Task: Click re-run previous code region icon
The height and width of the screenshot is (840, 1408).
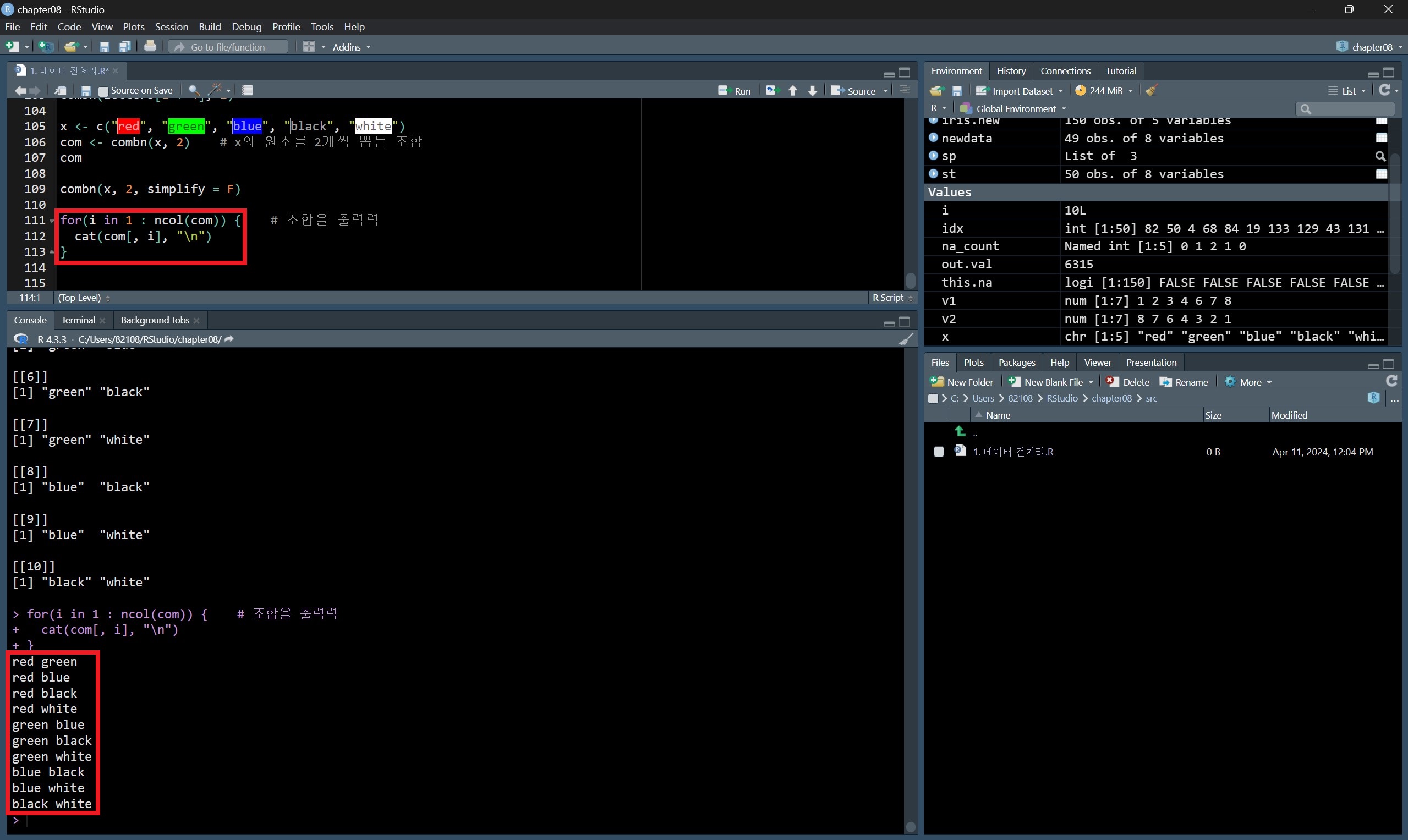Action: (771, 91)
